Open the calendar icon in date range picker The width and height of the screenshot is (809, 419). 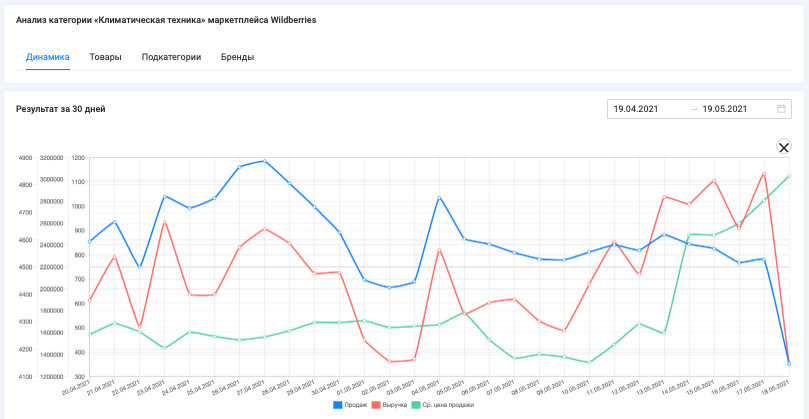781,109
